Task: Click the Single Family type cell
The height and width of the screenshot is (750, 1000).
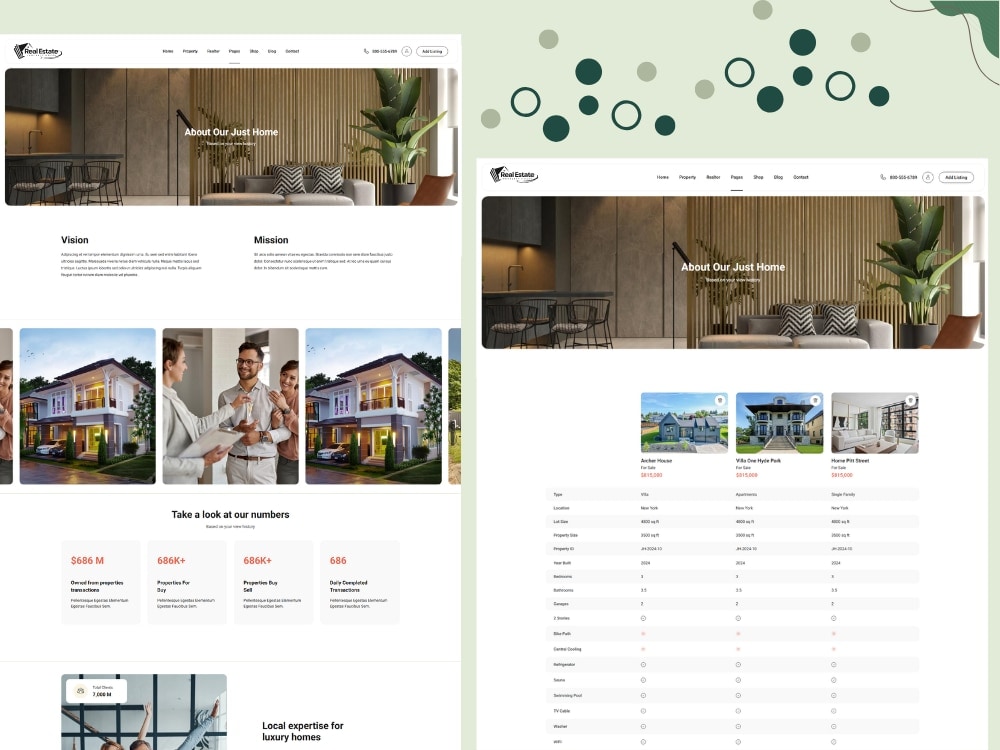Action: (x=843, y=494)
